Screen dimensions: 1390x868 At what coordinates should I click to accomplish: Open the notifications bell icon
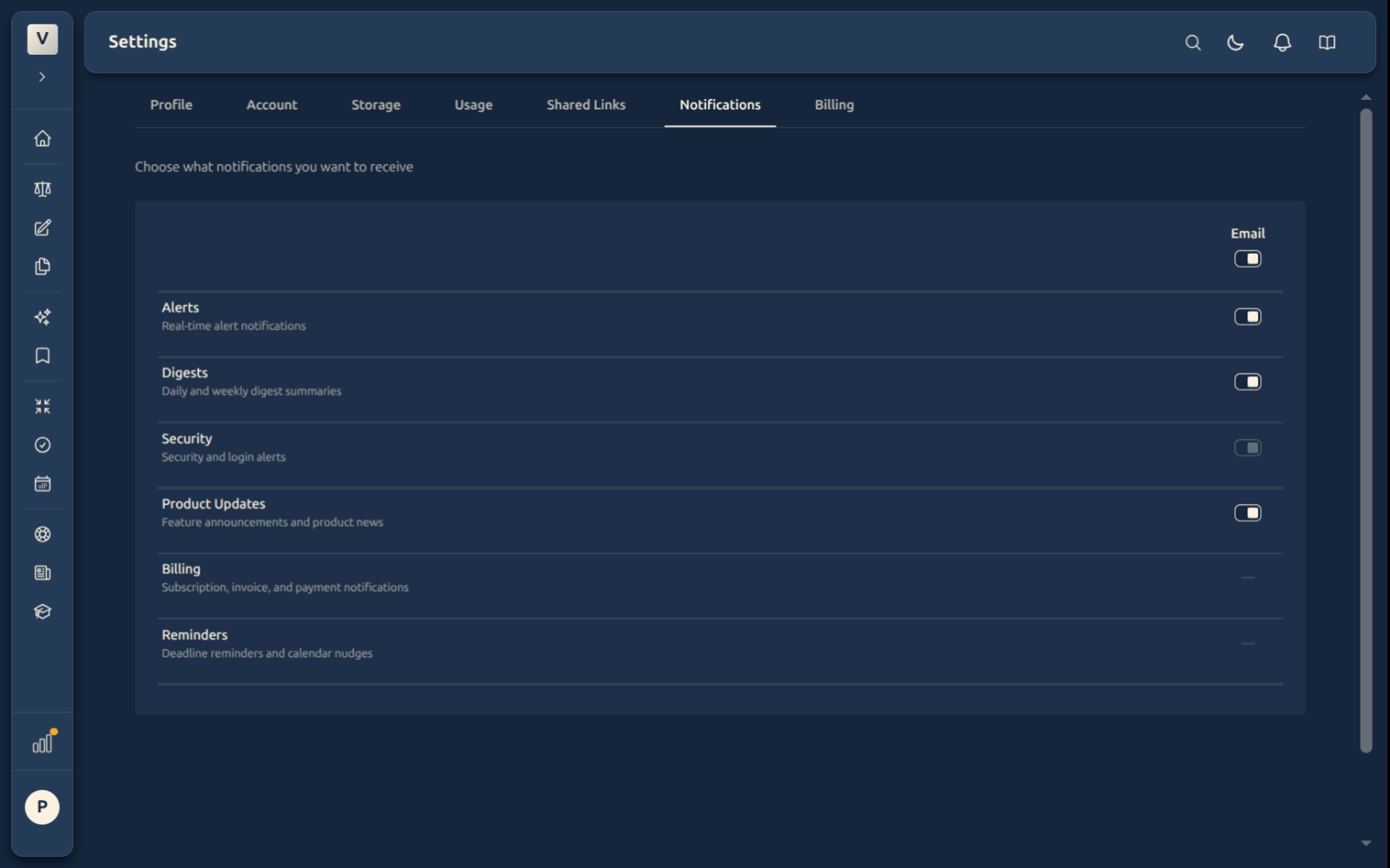coord(1282,43)
